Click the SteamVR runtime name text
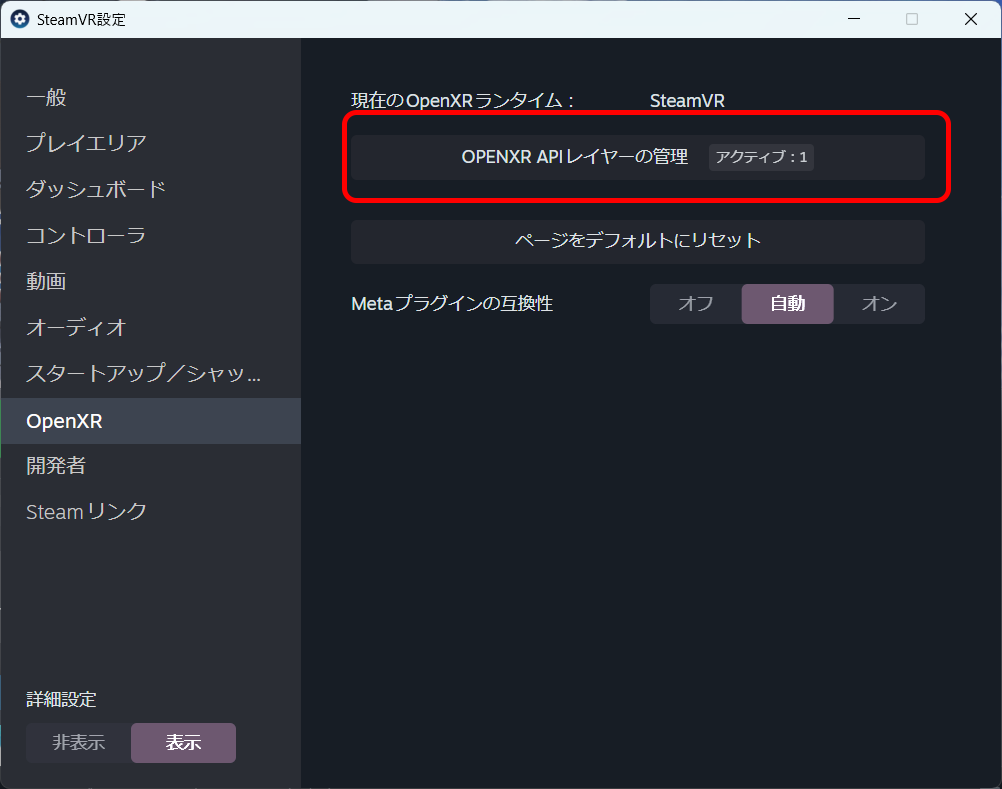This screenshot has height=789, width=1002. [687, 101]
